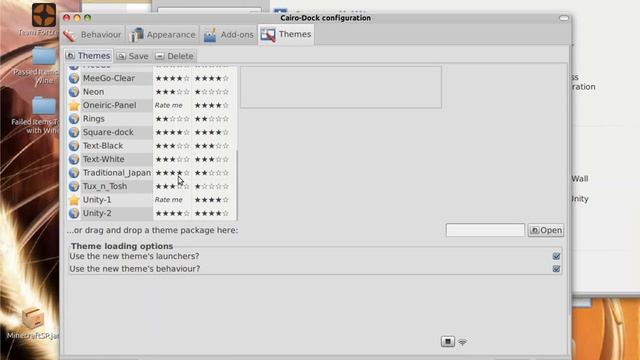The image size is (640, 360).
Task: Click the Behaviour tab screwdriver icon
Action: (70, 36)
